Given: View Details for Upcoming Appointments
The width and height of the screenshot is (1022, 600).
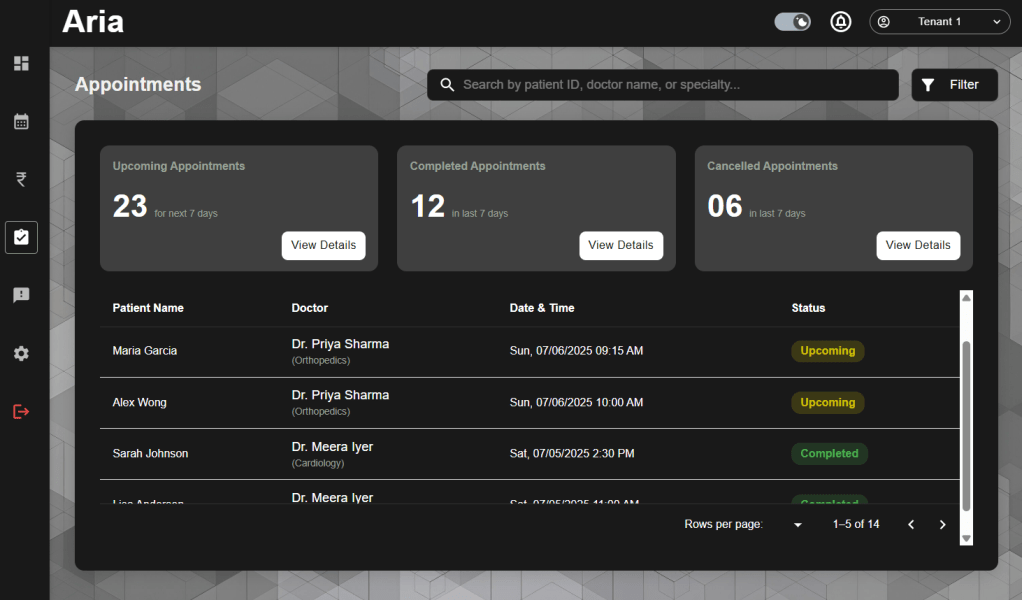Looking at the screenshot, I should click(x=323, y=246).
